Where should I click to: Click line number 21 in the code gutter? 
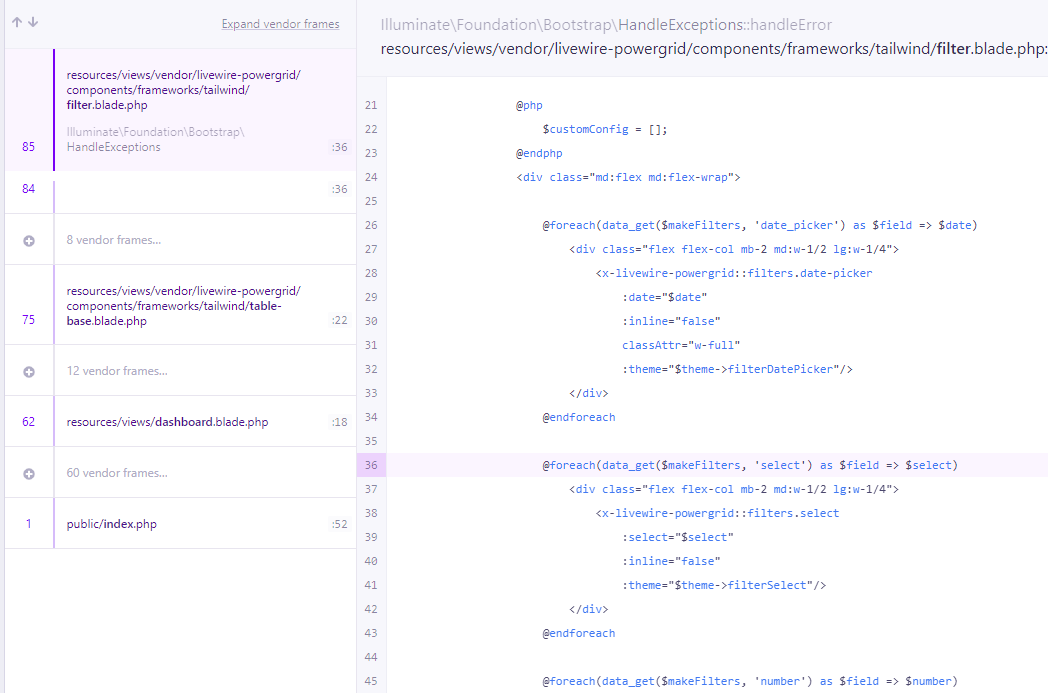point(371,104)
